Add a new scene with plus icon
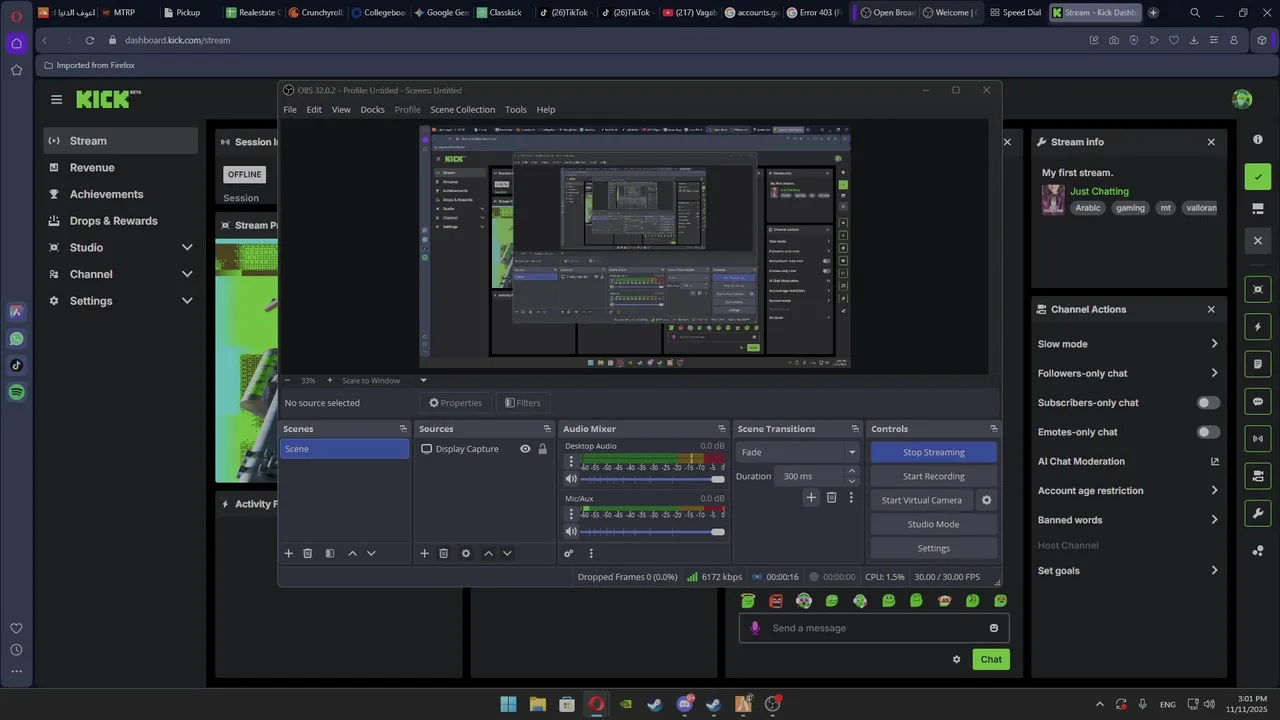The image size is (1280, 720). pos(289,553)
